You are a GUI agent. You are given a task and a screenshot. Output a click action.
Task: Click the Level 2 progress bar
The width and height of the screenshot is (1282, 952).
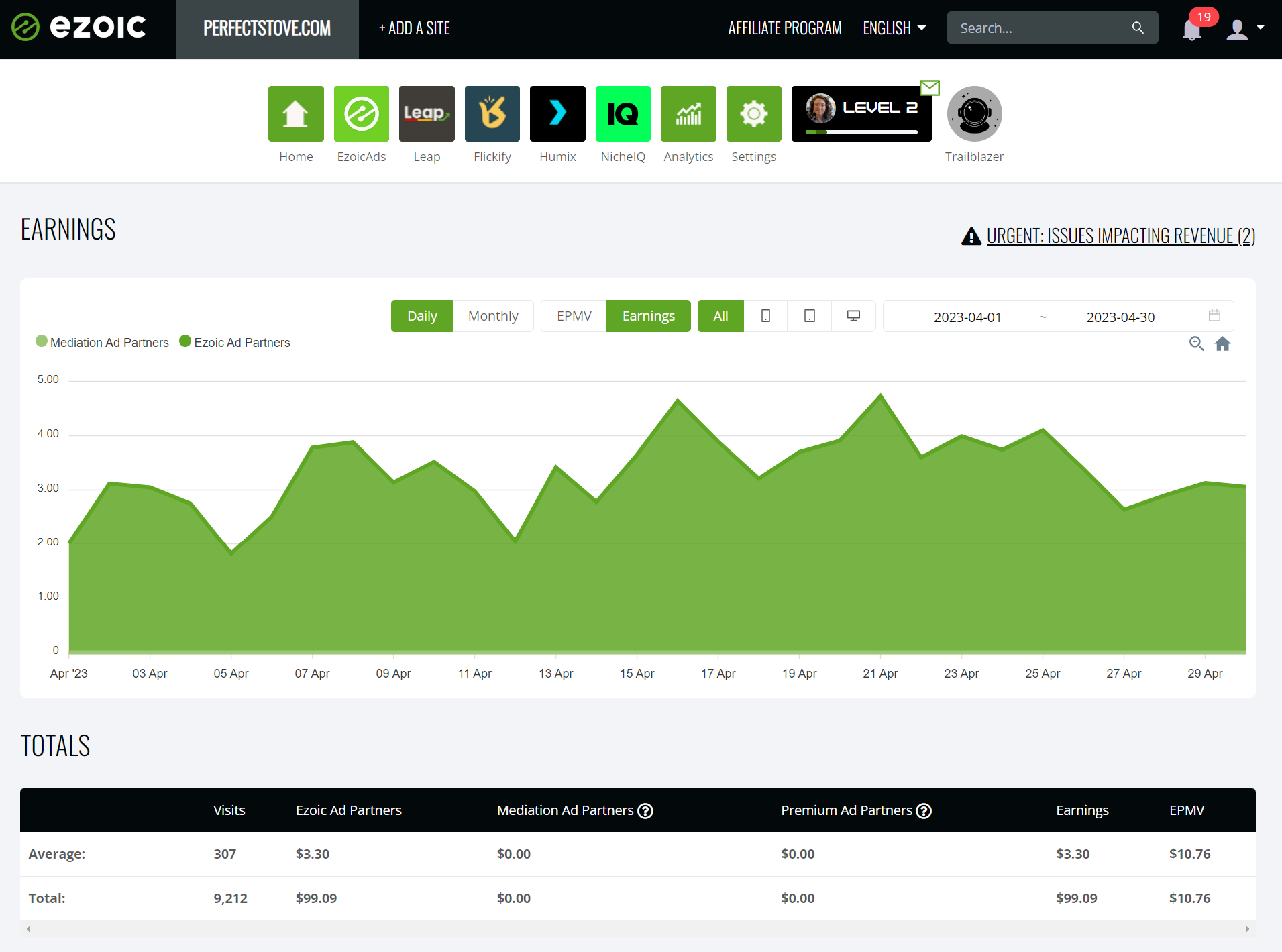(x=861, y=132)
